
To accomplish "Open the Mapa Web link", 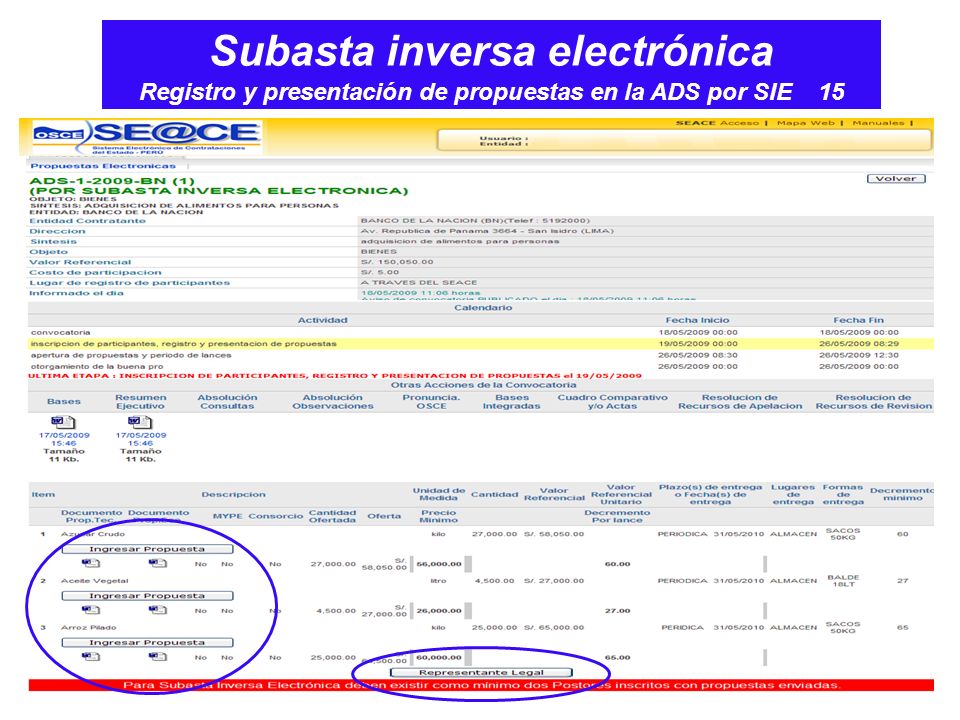I will tap(806, 123).
